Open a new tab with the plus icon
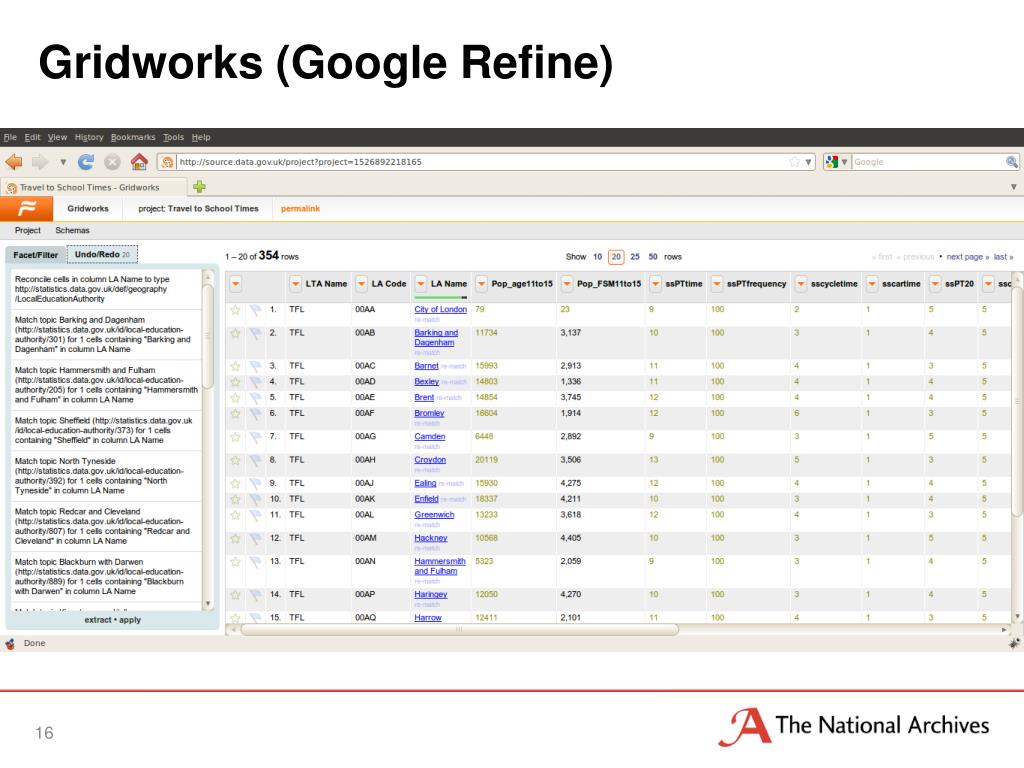 199,187
